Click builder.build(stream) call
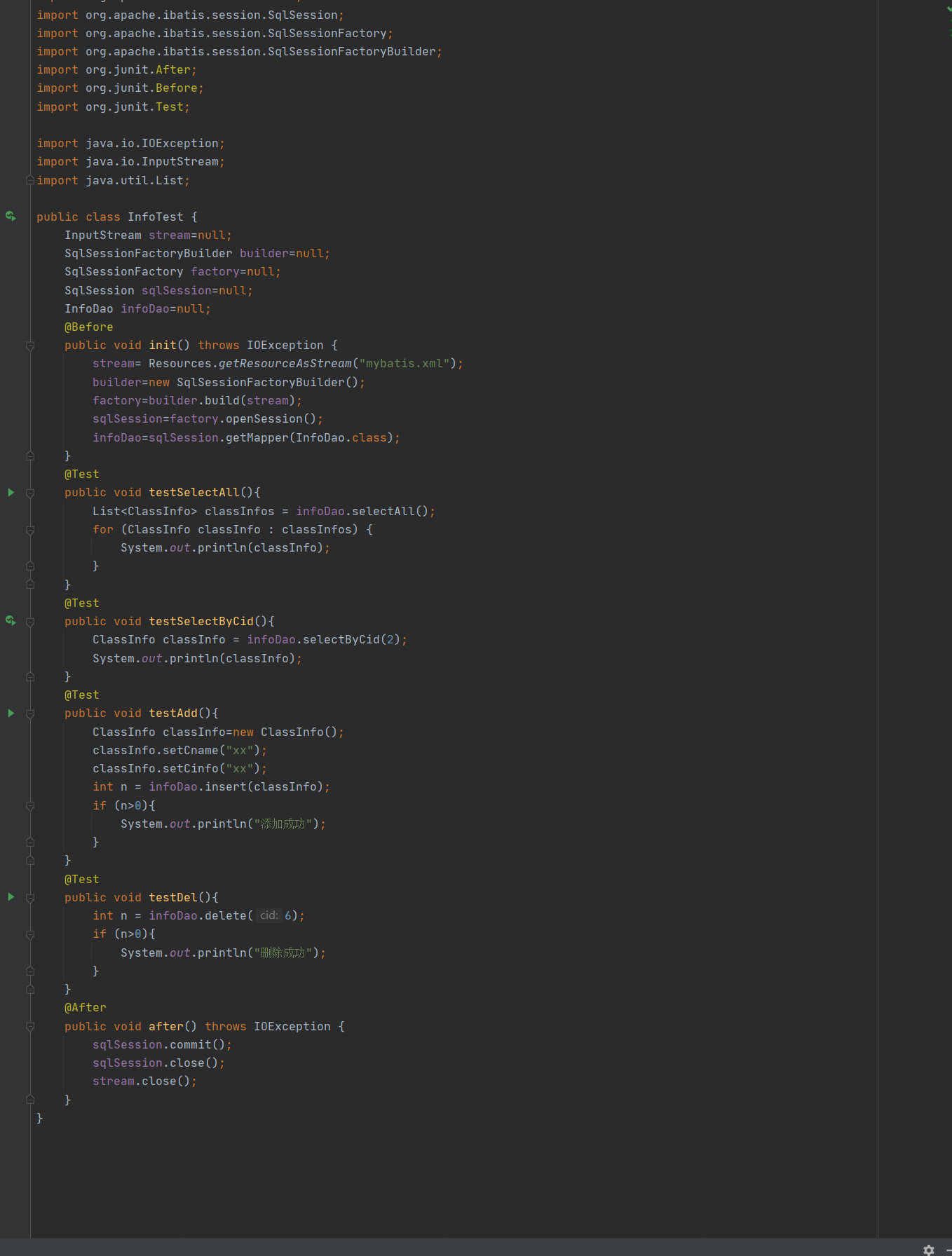 222,400
